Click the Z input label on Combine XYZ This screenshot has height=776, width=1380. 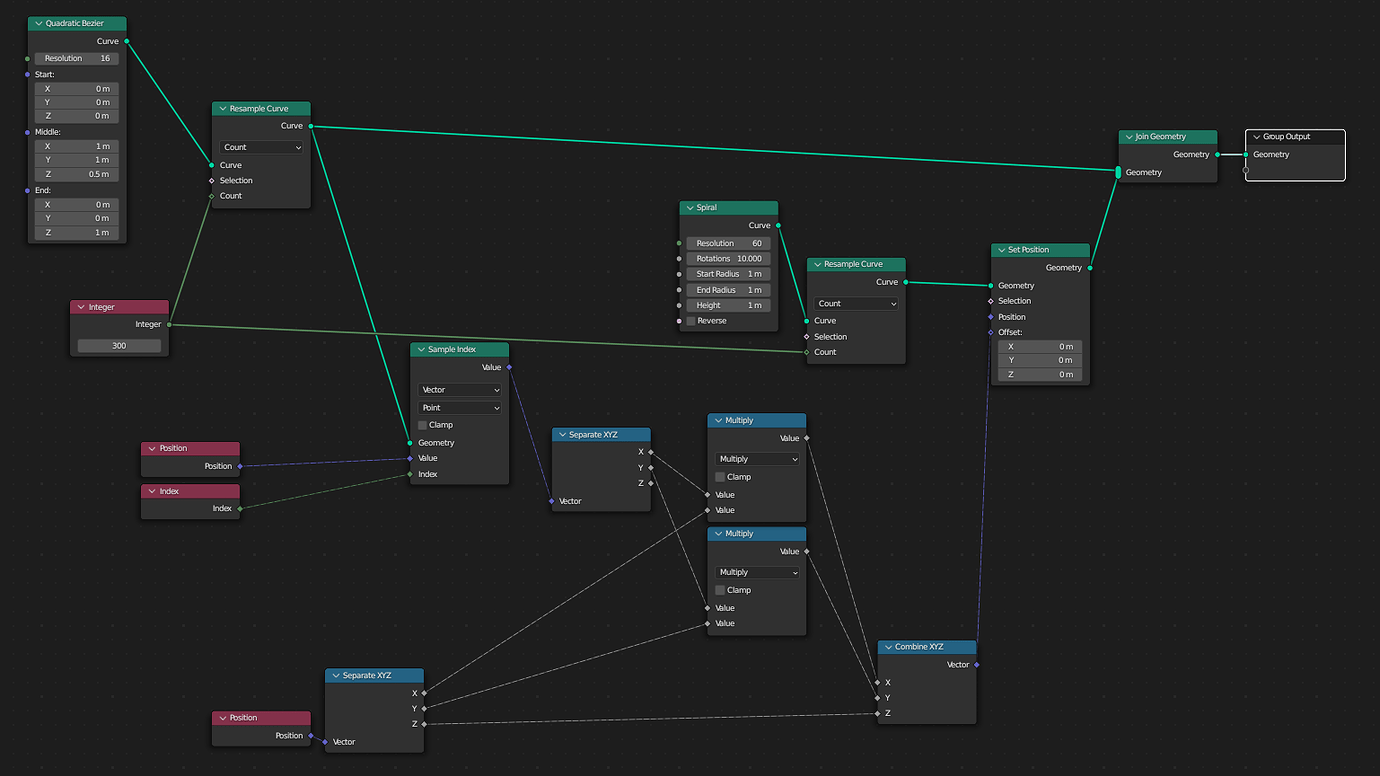click(887, 713)
